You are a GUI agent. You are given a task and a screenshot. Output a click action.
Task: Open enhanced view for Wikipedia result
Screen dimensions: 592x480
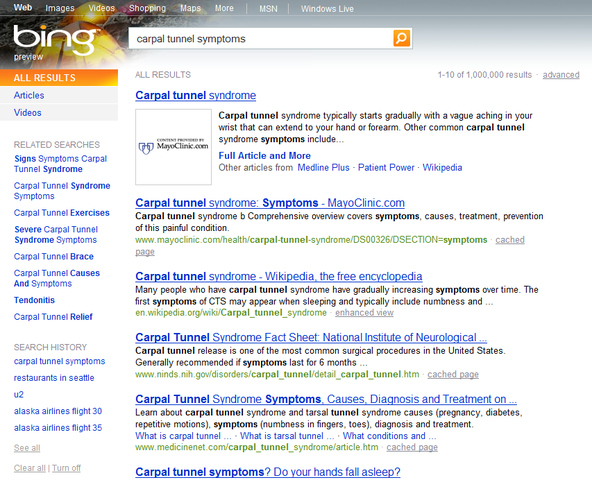coord(364,313)
